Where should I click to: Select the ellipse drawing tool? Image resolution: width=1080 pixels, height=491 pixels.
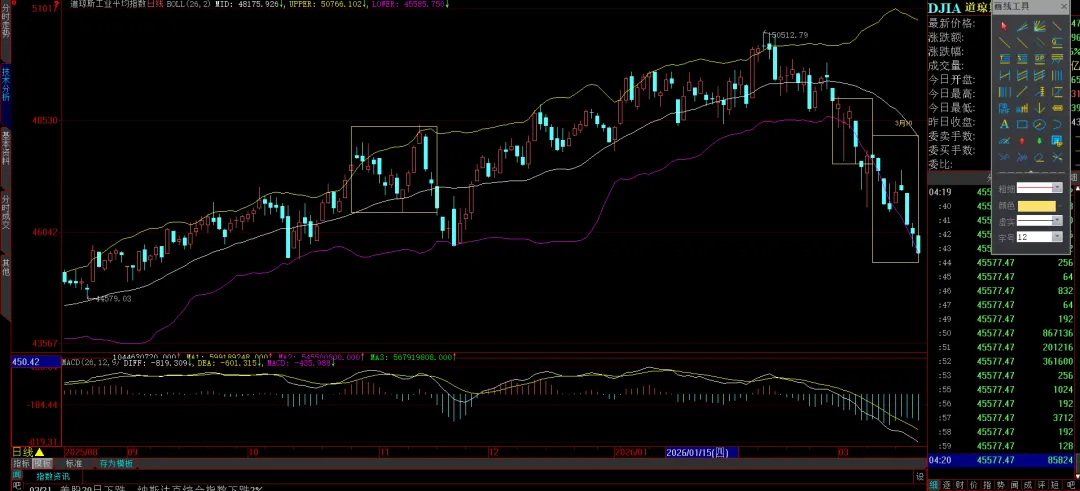click(x=1039, y=124)
